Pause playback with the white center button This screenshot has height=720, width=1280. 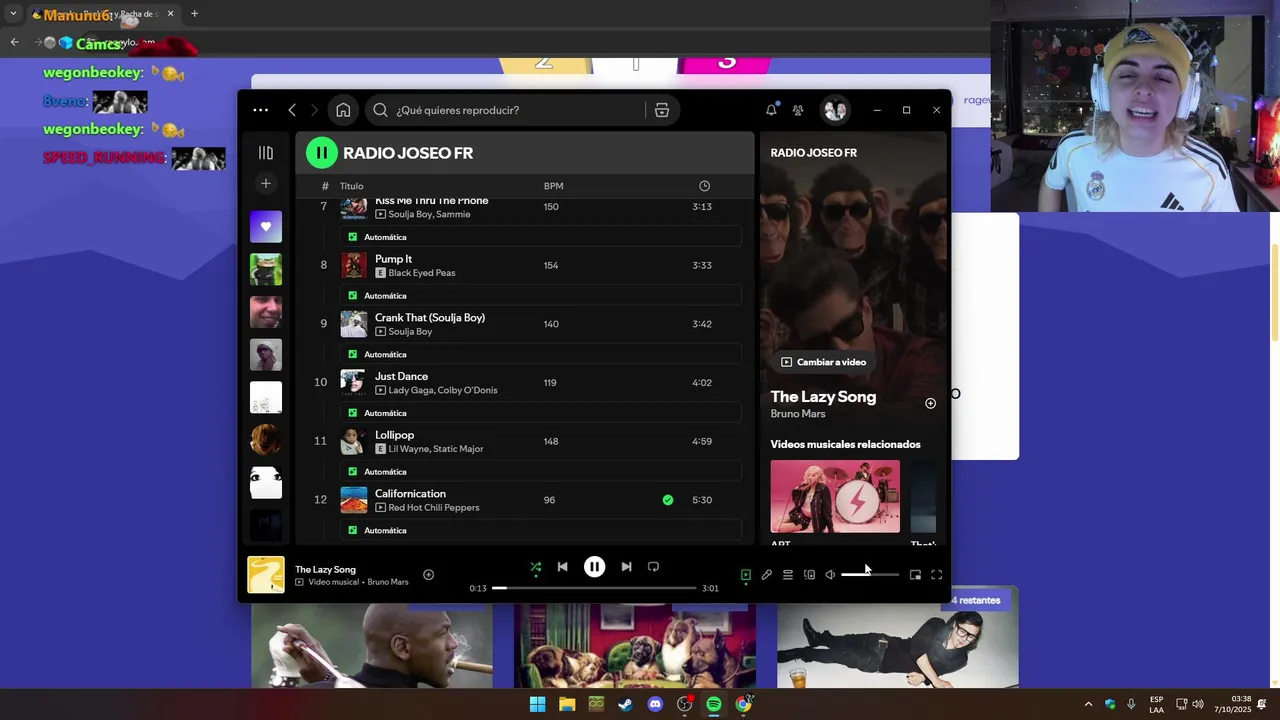594,567
